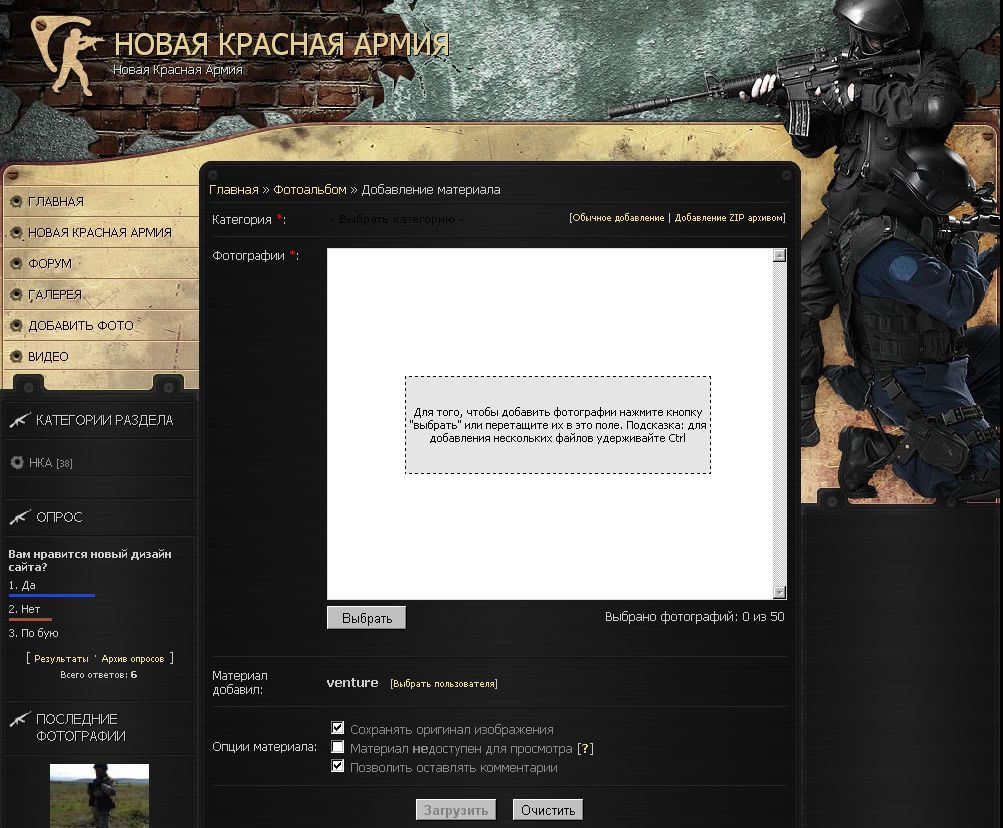Click the '1. Да' poll answer
The image size is (1003, 828).
point(22,585)
